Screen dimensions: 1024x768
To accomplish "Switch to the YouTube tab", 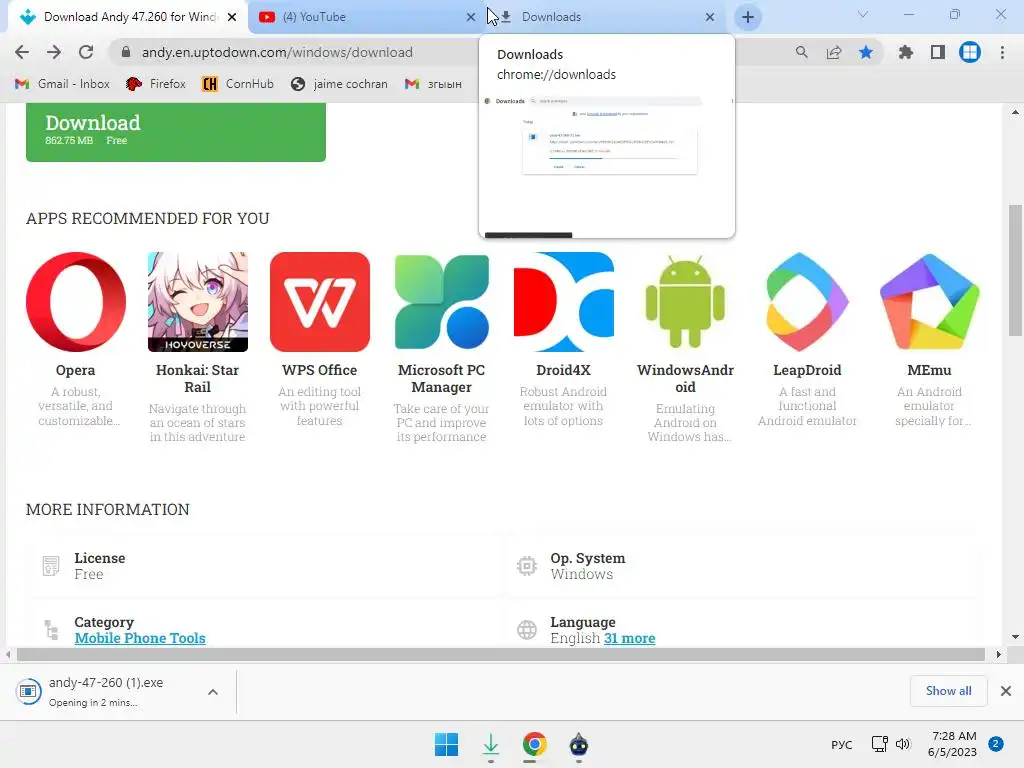I will [366, 17].
